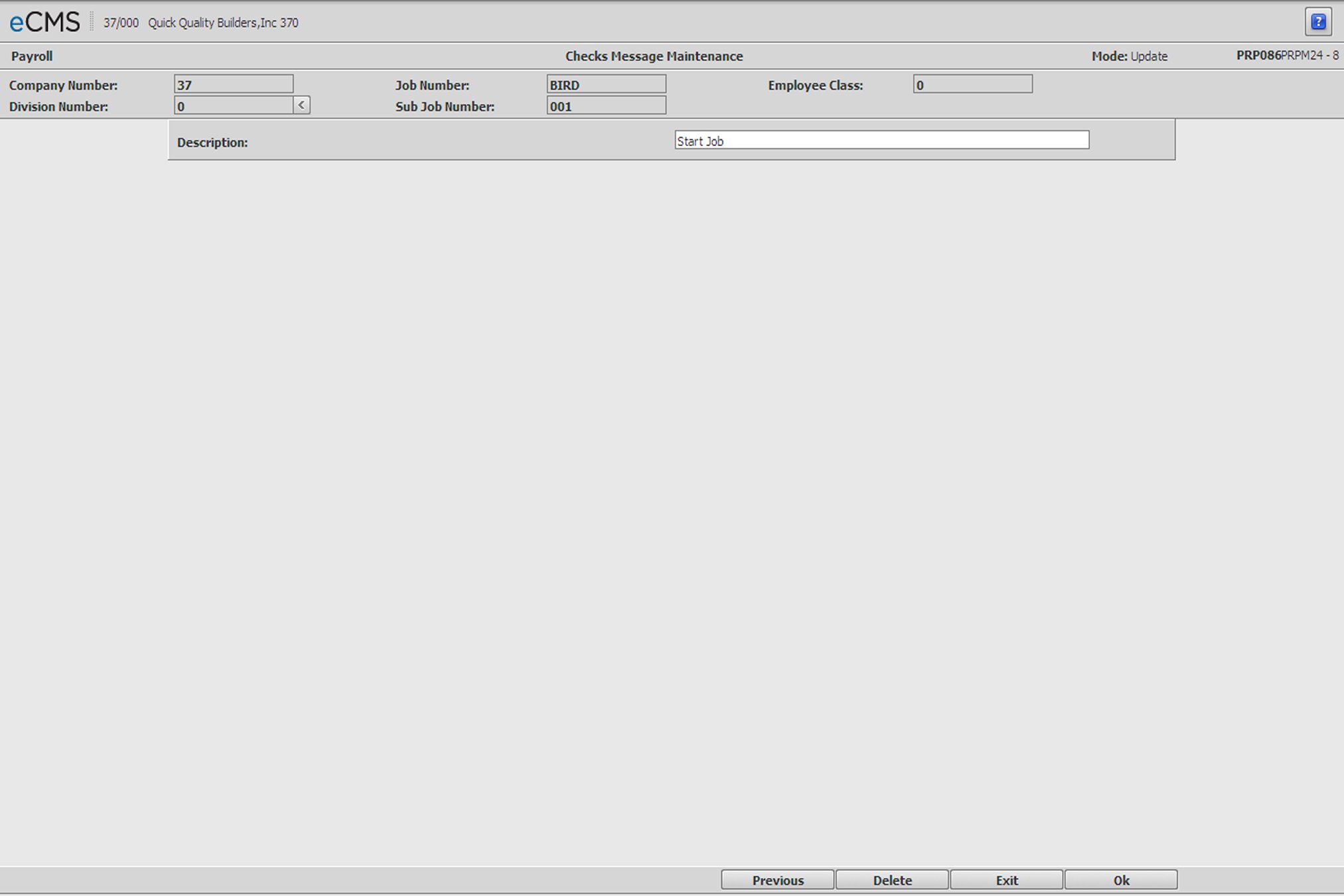1344x896 pixels.
Task: Click the Description box containing Start Job
Action: (881, 140)
